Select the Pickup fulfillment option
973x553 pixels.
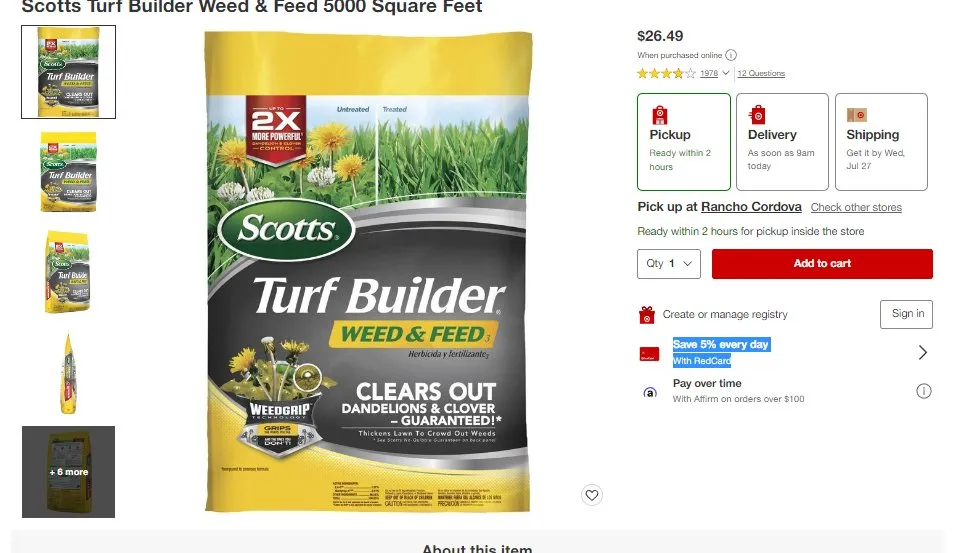point(683,142)
